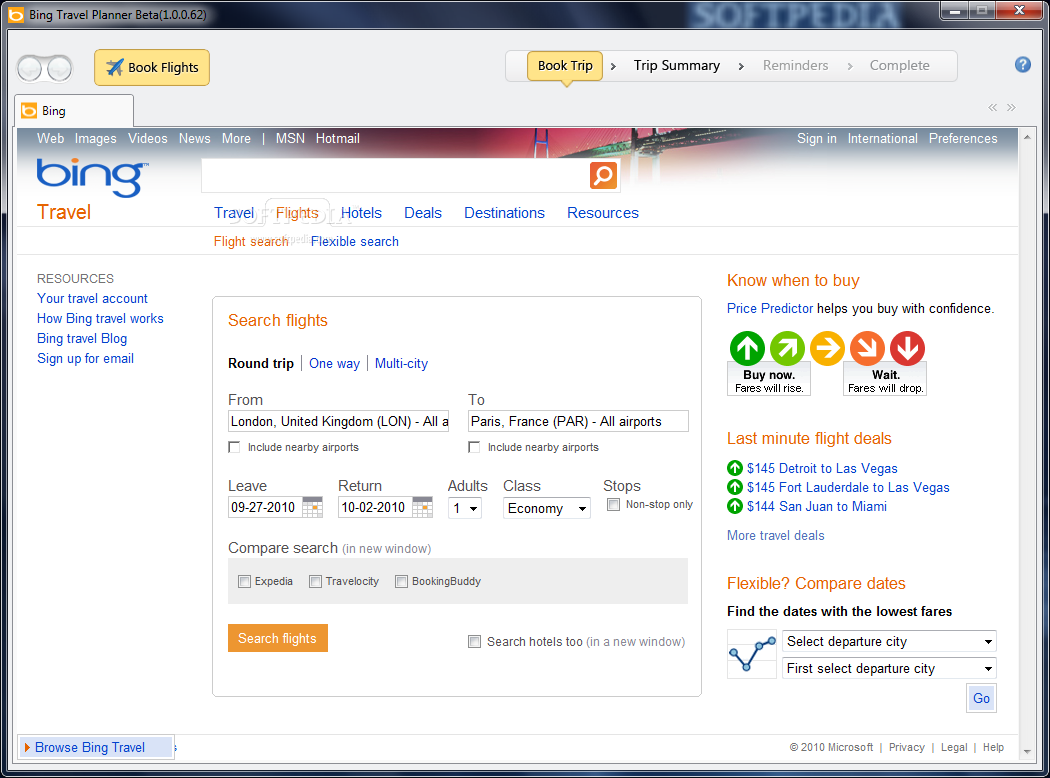Click the page scrollbar up arrow
Image resolution: width=1050 pixels, height=778 pixels.
pos(1027,137)
